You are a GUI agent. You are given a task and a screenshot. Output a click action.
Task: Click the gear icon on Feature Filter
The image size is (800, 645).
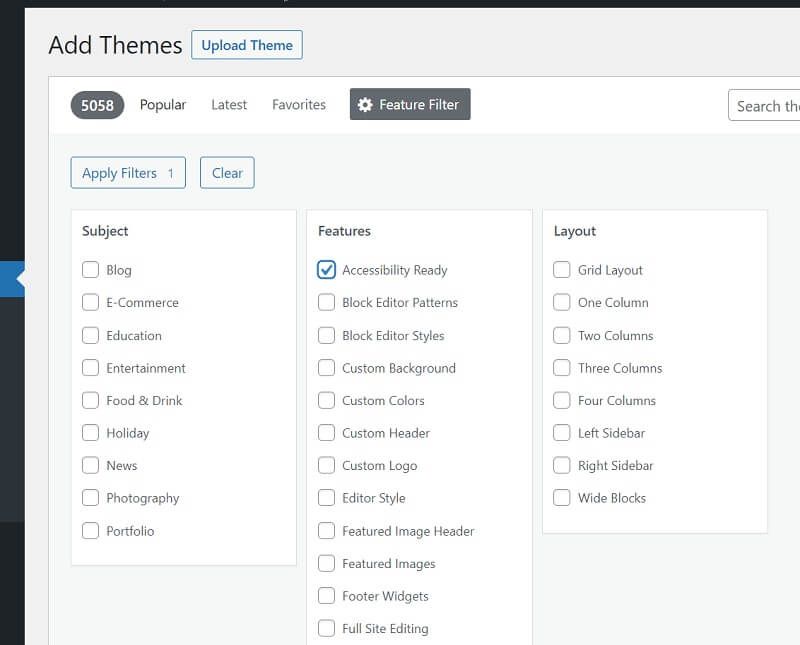coord(365,105)
